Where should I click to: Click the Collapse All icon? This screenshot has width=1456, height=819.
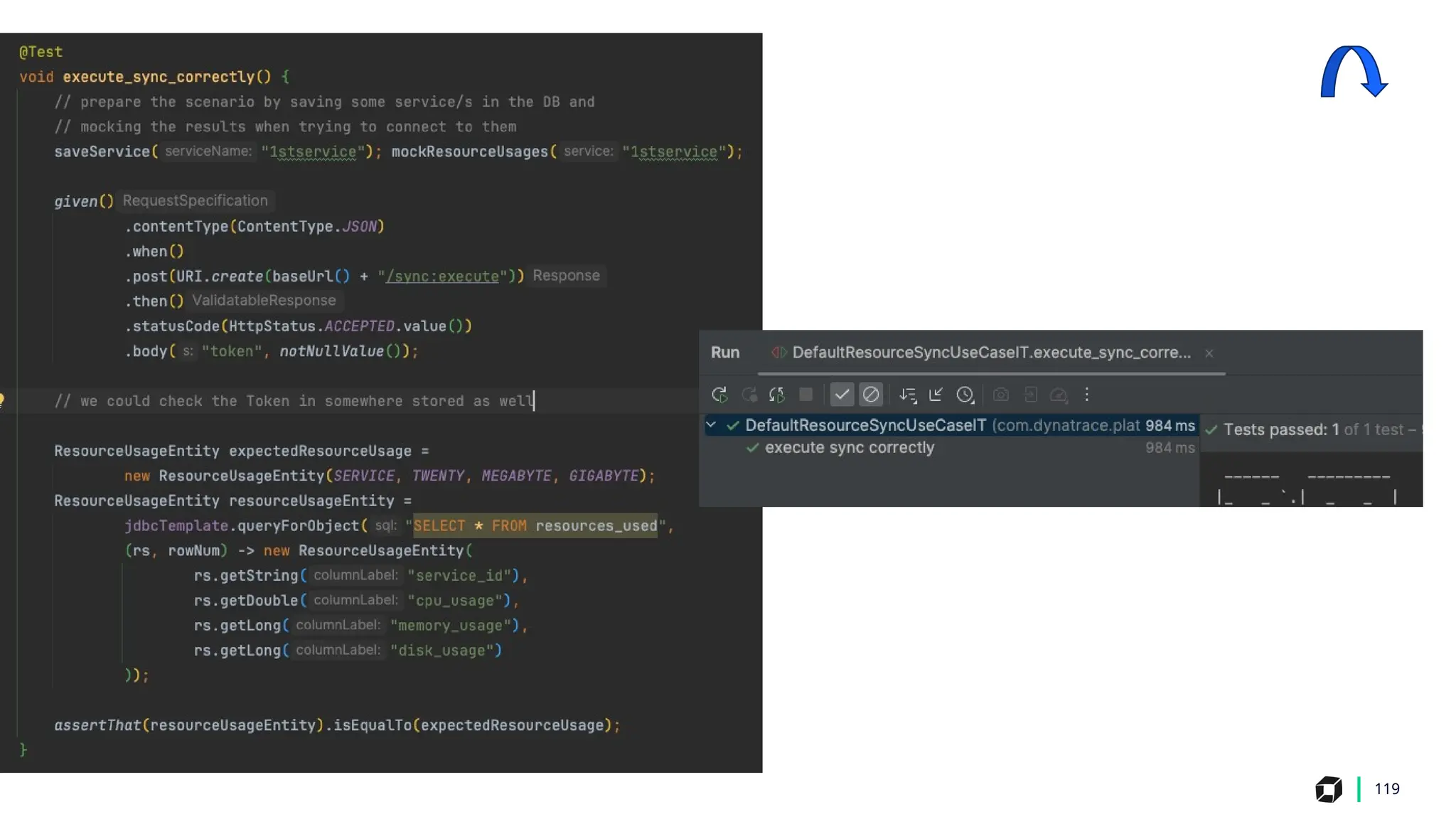pyautogui.click(x=936, y=395)
